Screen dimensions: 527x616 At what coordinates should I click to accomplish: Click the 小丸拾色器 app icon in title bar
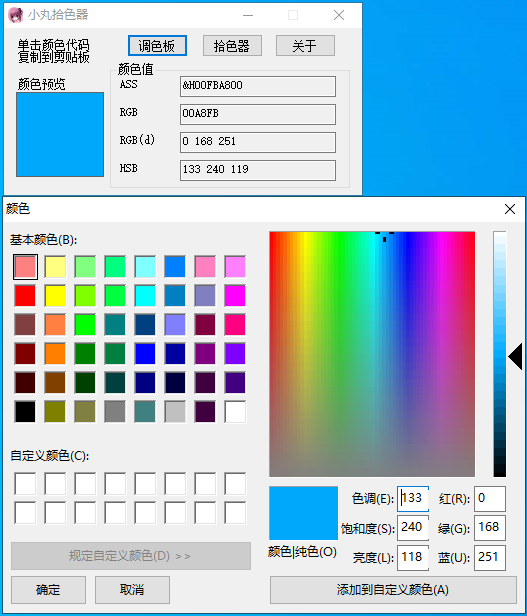pyautogui.click(x=15, y=15)
